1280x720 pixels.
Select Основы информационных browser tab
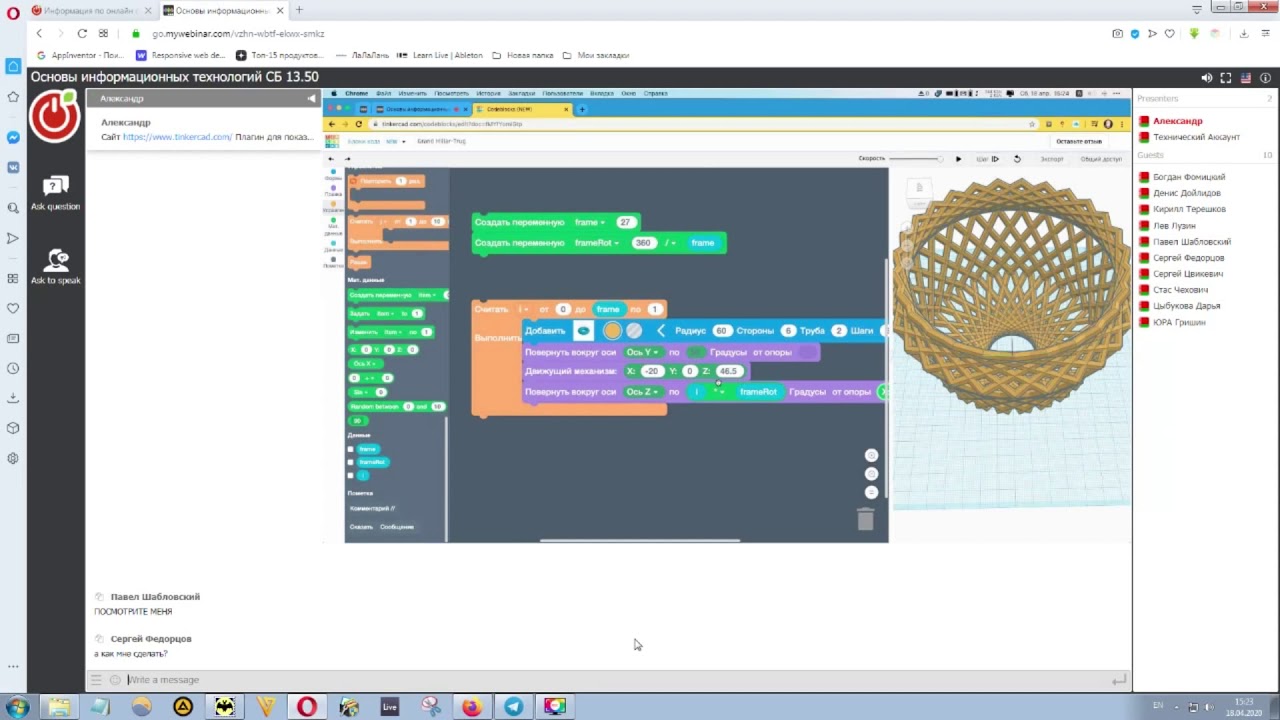tap(222, 10)
